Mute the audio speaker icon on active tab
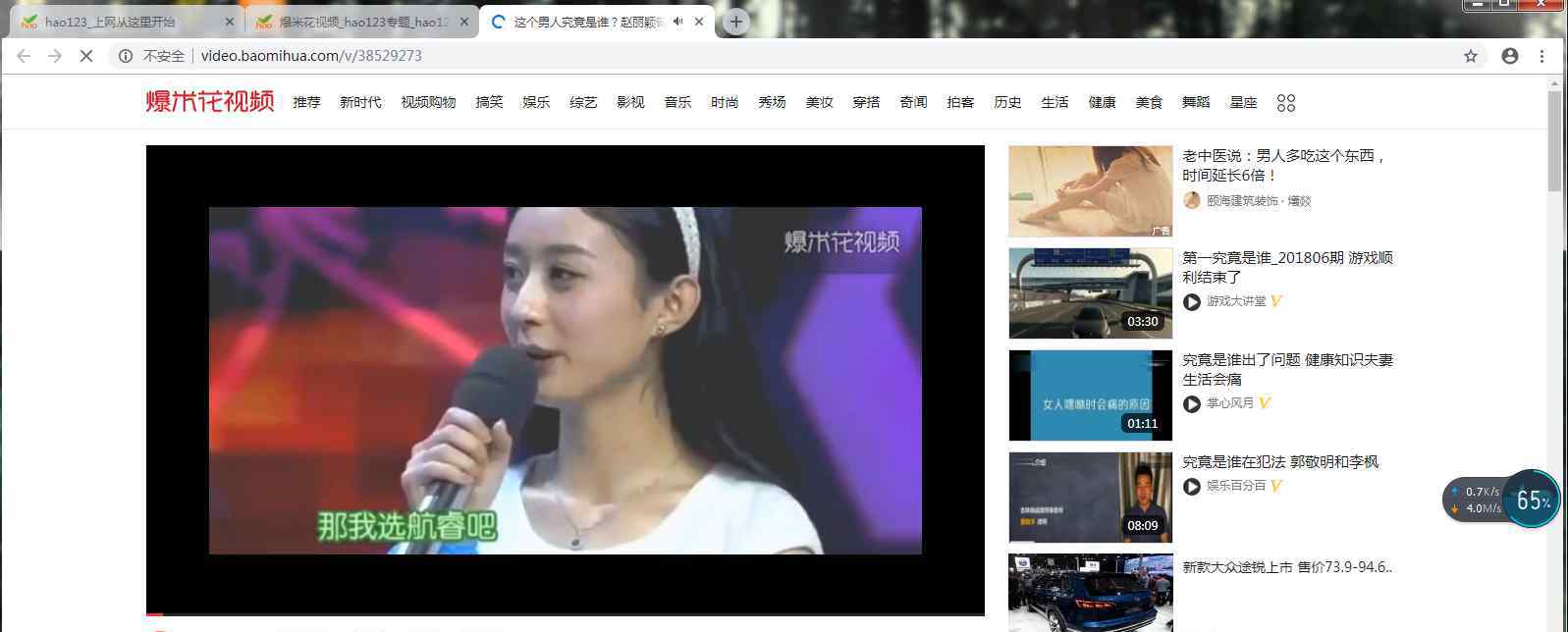1568x632 pixels. [x=677, y=22]
